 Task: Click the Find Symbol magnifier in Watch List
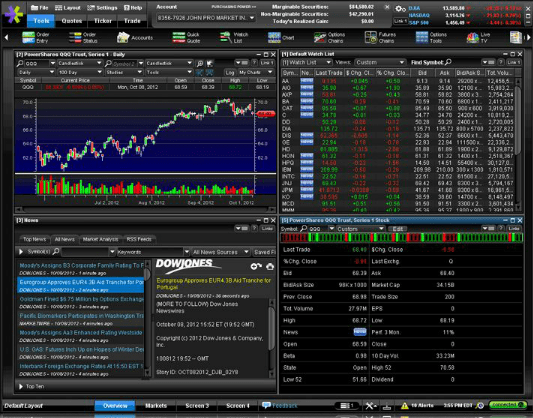tap(448, 62)
